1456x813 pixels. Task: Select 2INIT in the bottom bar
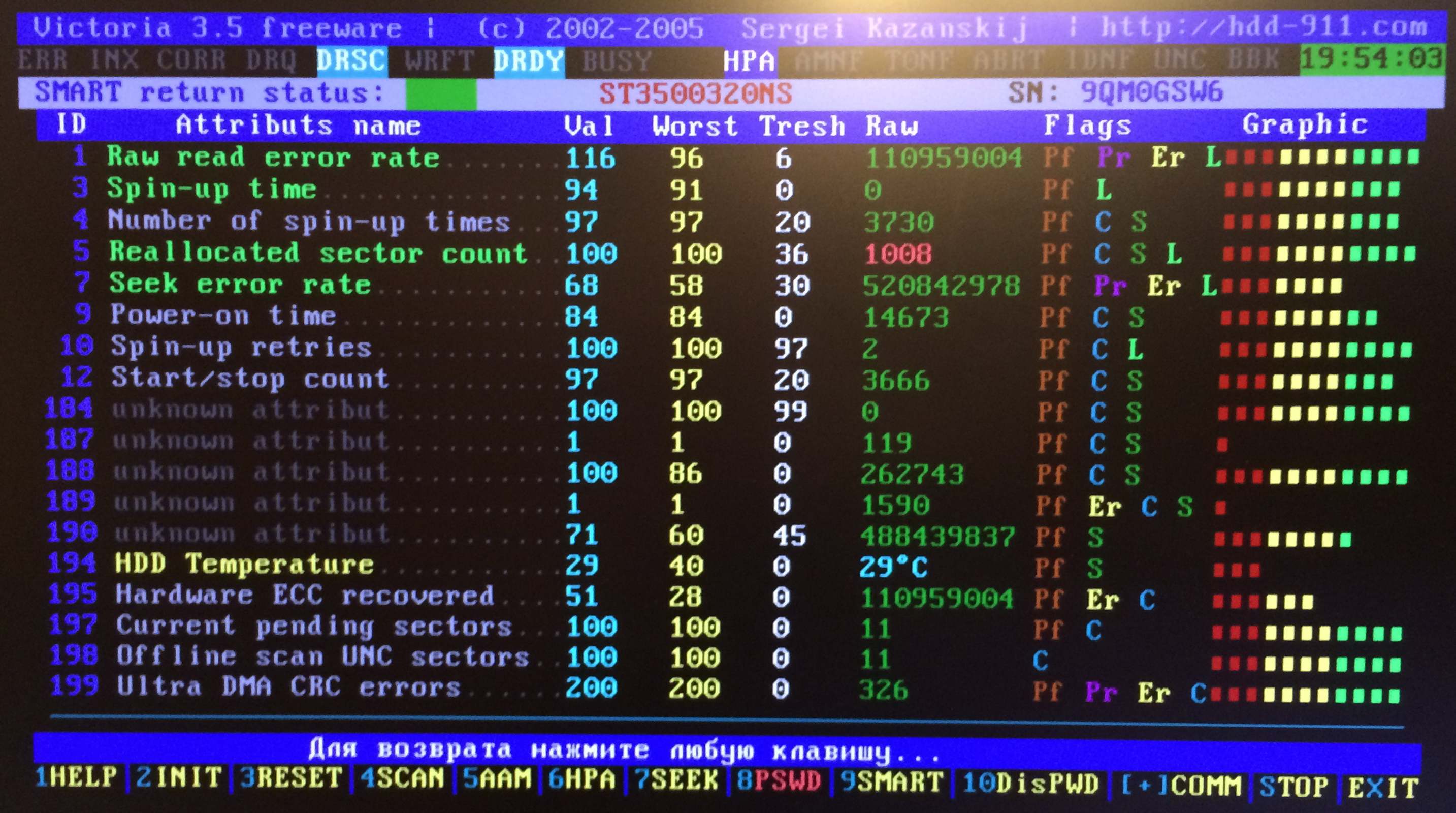[x=179, y=777]
